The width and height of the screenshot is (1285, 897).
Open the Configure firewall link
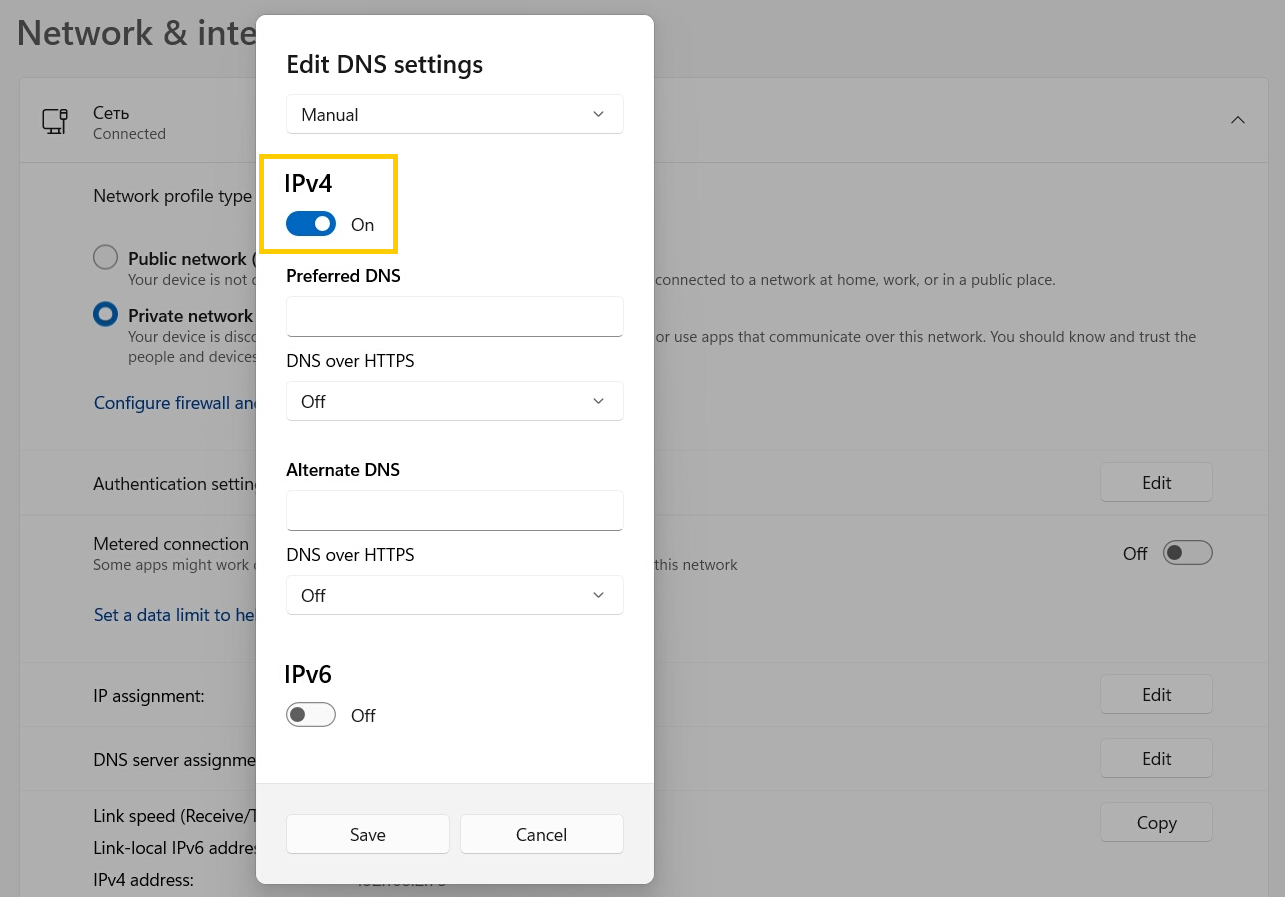pos(175,402)
